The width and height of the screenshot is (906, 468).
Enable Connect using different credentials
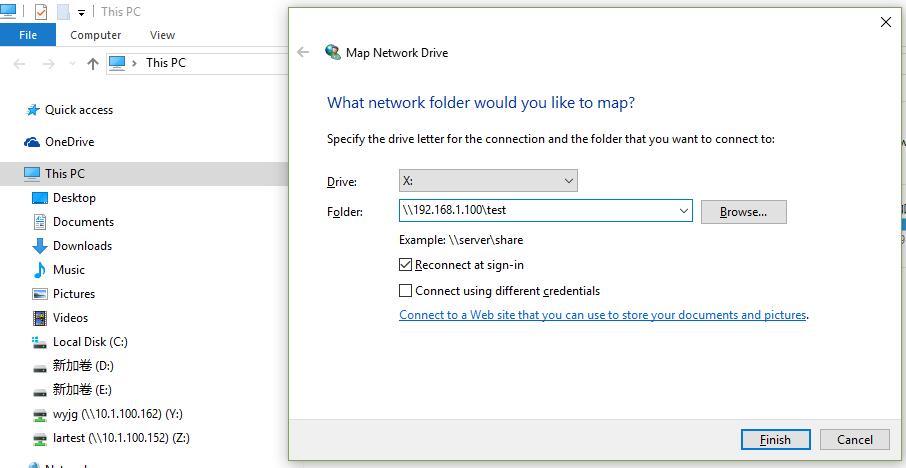405,291
